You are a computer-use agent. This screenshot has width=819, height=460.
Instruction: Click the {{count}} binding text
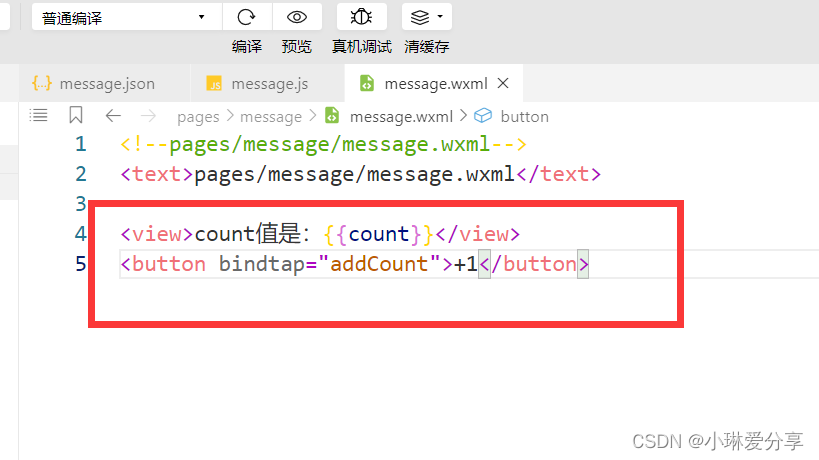[x=378, y=234]
